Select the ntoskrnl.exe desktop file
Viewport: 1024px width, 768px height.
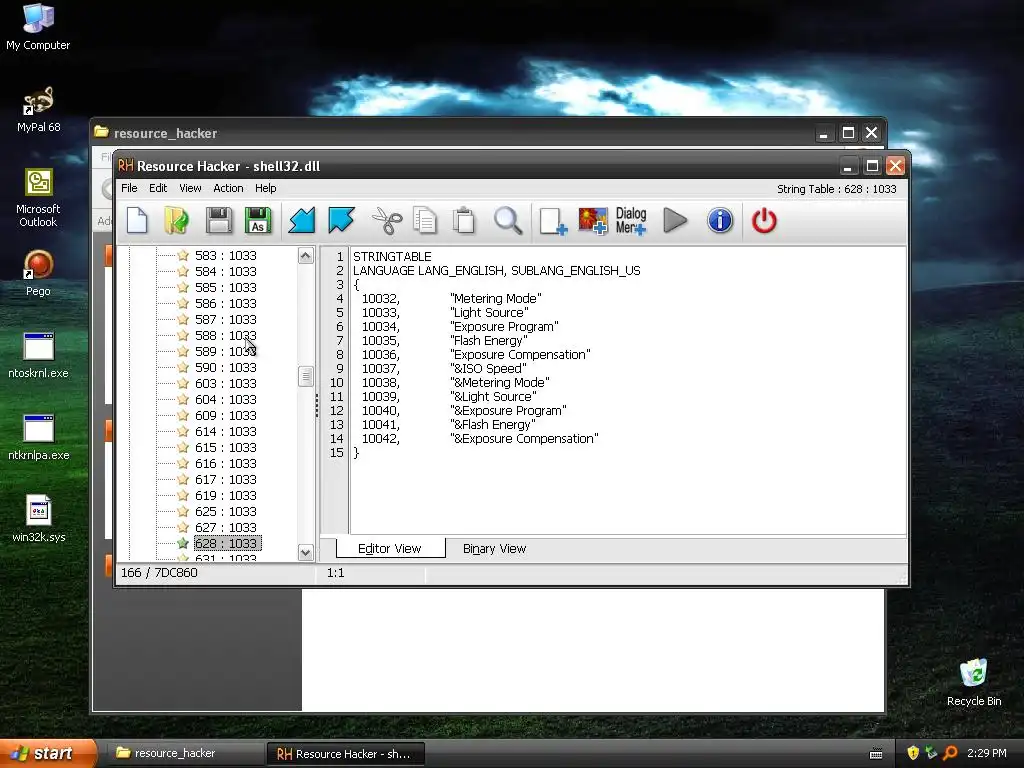(x=38, y=356)
